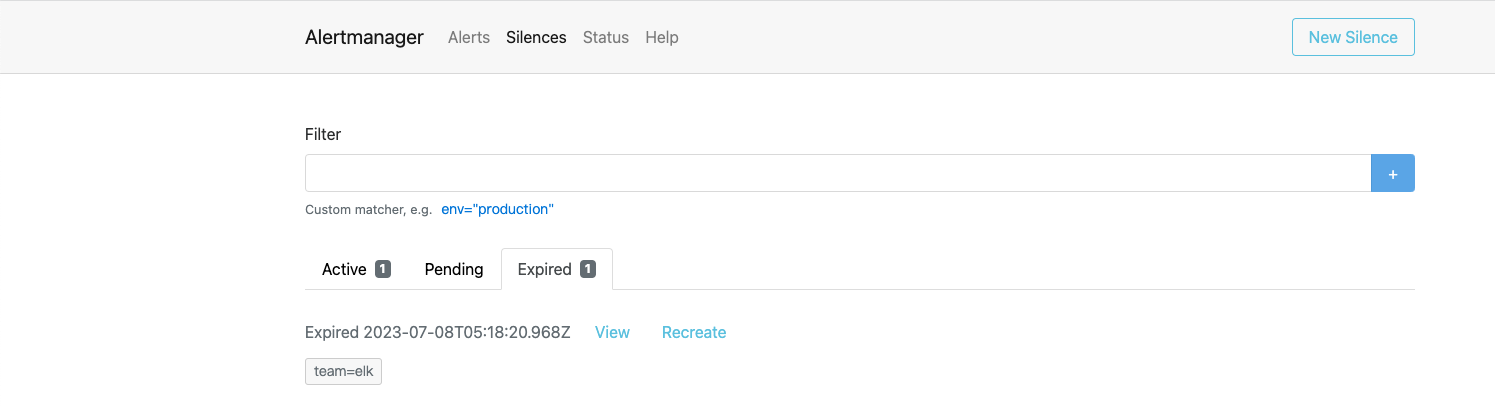Screen dimensions: 1495x407
Task: Focus the Filter matcher input field
Action: [x=837, y=173]
